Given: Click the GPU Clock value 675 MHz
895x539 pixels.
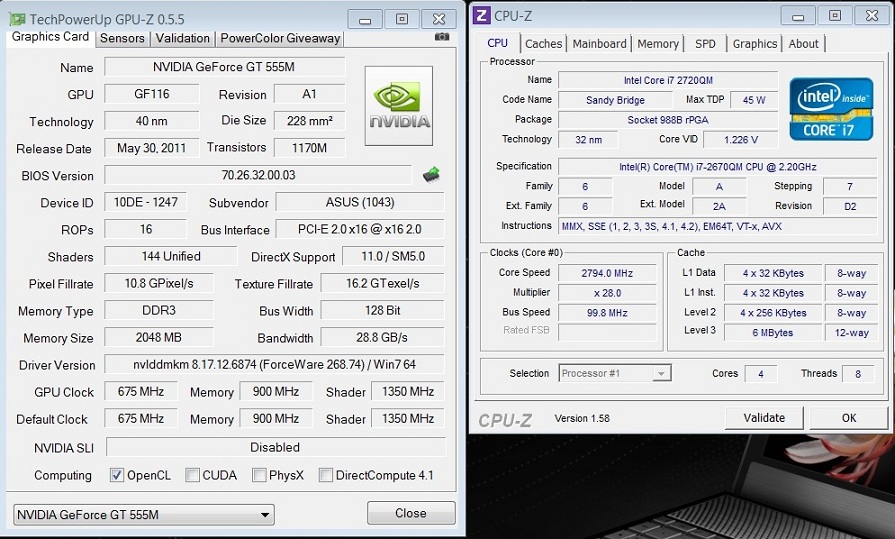Looking at the screenshot, I should click(x=140, y=392).
